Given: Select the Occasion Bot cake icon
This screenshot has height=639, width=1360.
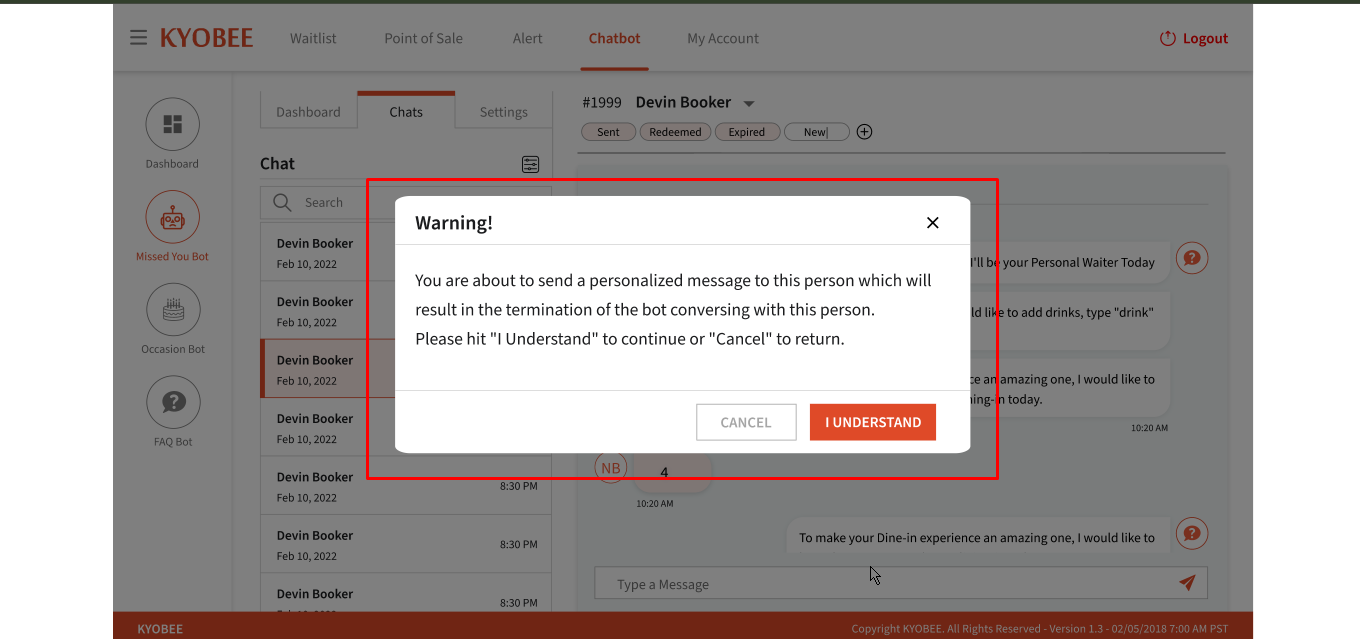Looking at the screenshot, I should 173,310.
